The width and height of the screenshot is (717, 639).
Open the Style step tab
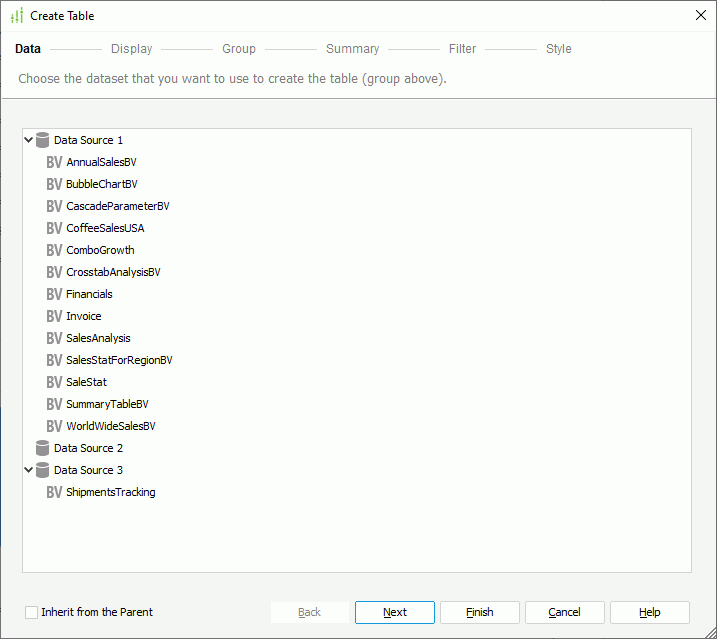(558, 49)
